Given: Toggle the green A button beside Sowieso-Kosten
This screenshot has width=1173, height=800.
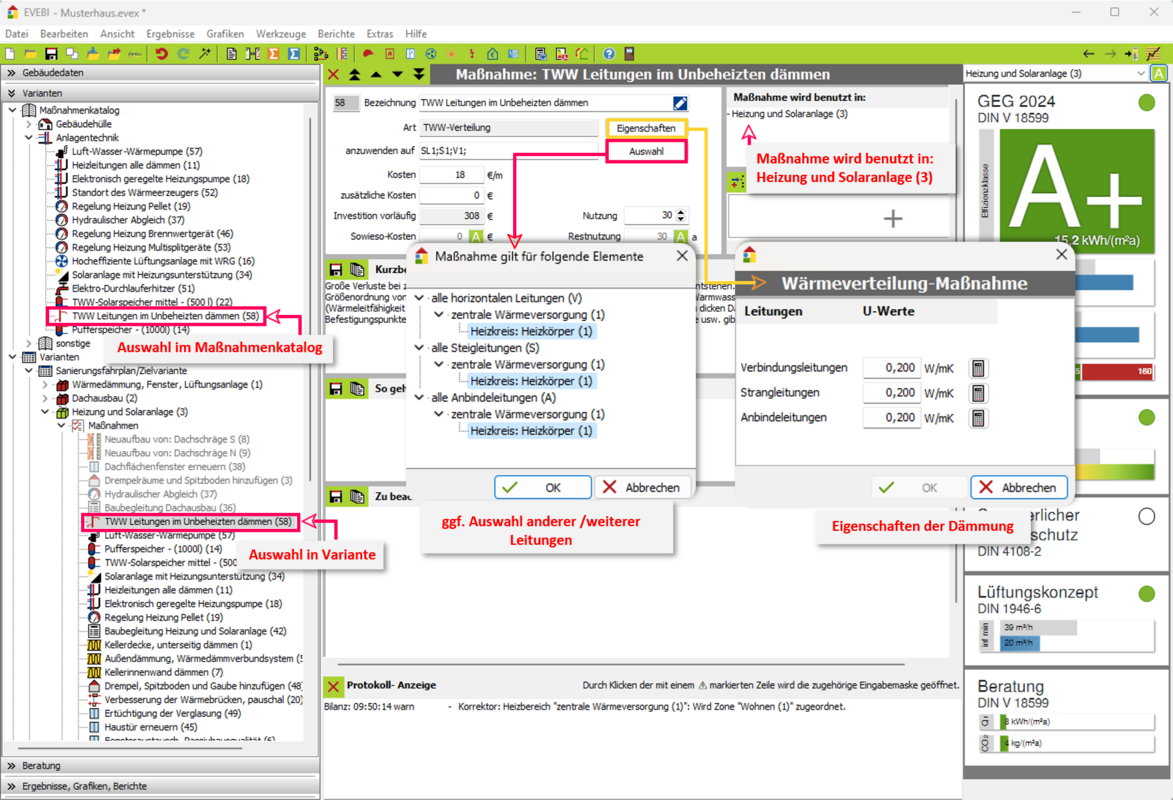Looking at the screenshot, I should click(x=476, y=236).
